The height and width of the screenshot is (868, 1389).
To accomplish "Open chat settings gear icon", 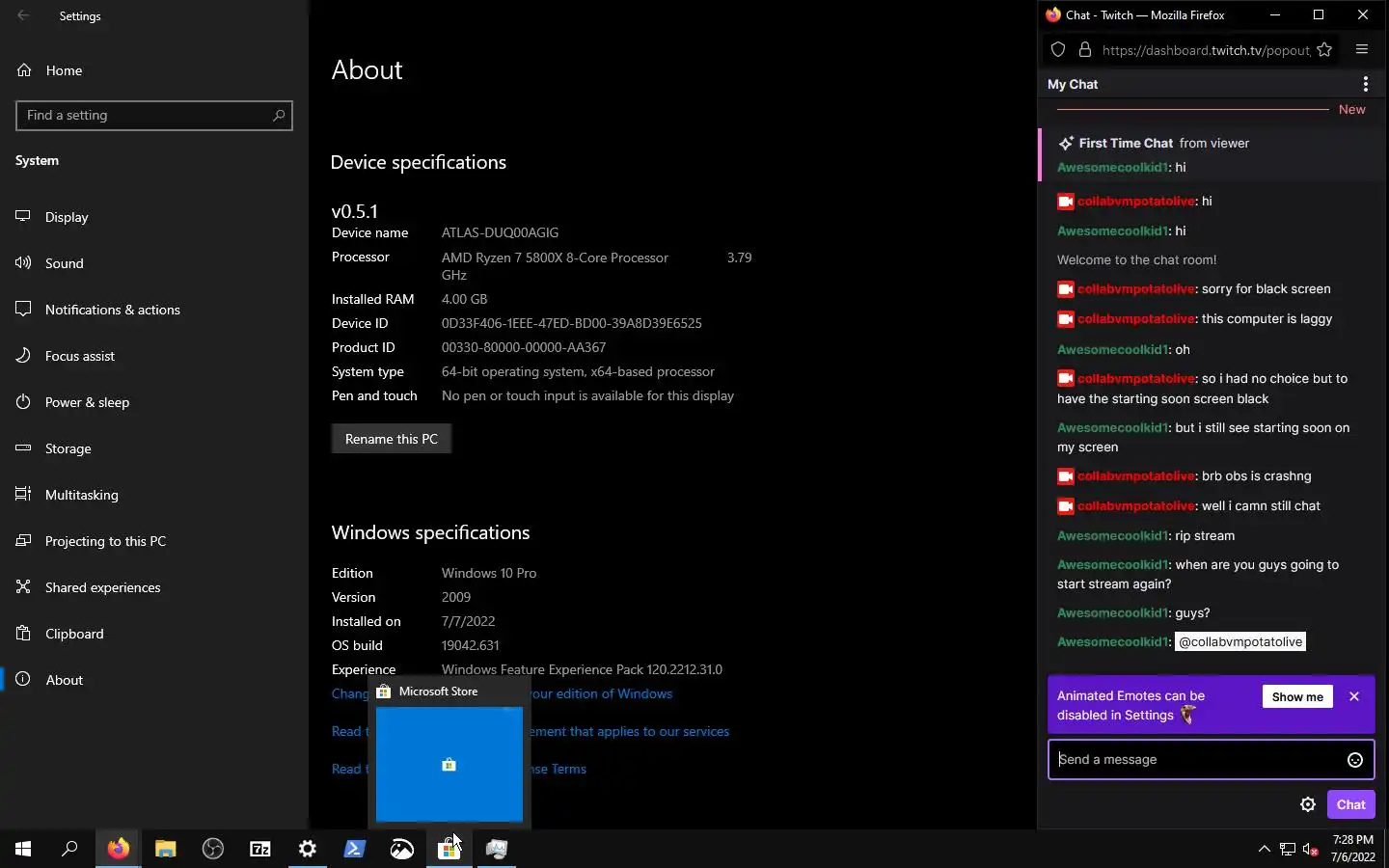I will coord(1308,804).
